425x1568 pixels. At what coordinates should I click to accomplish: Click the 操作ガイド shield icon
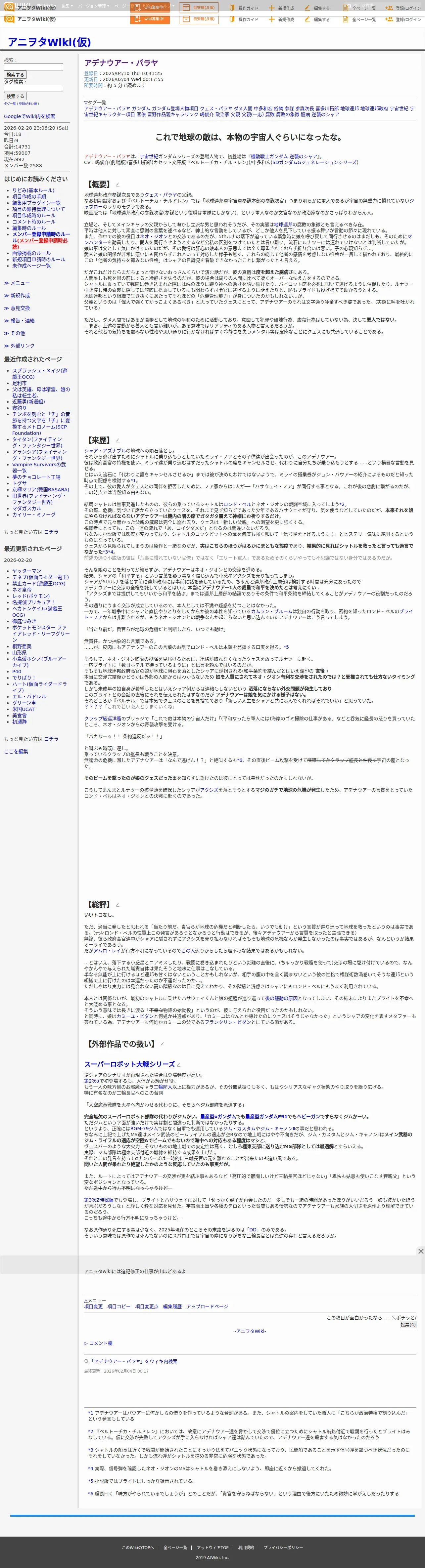[x=231, y=20]
